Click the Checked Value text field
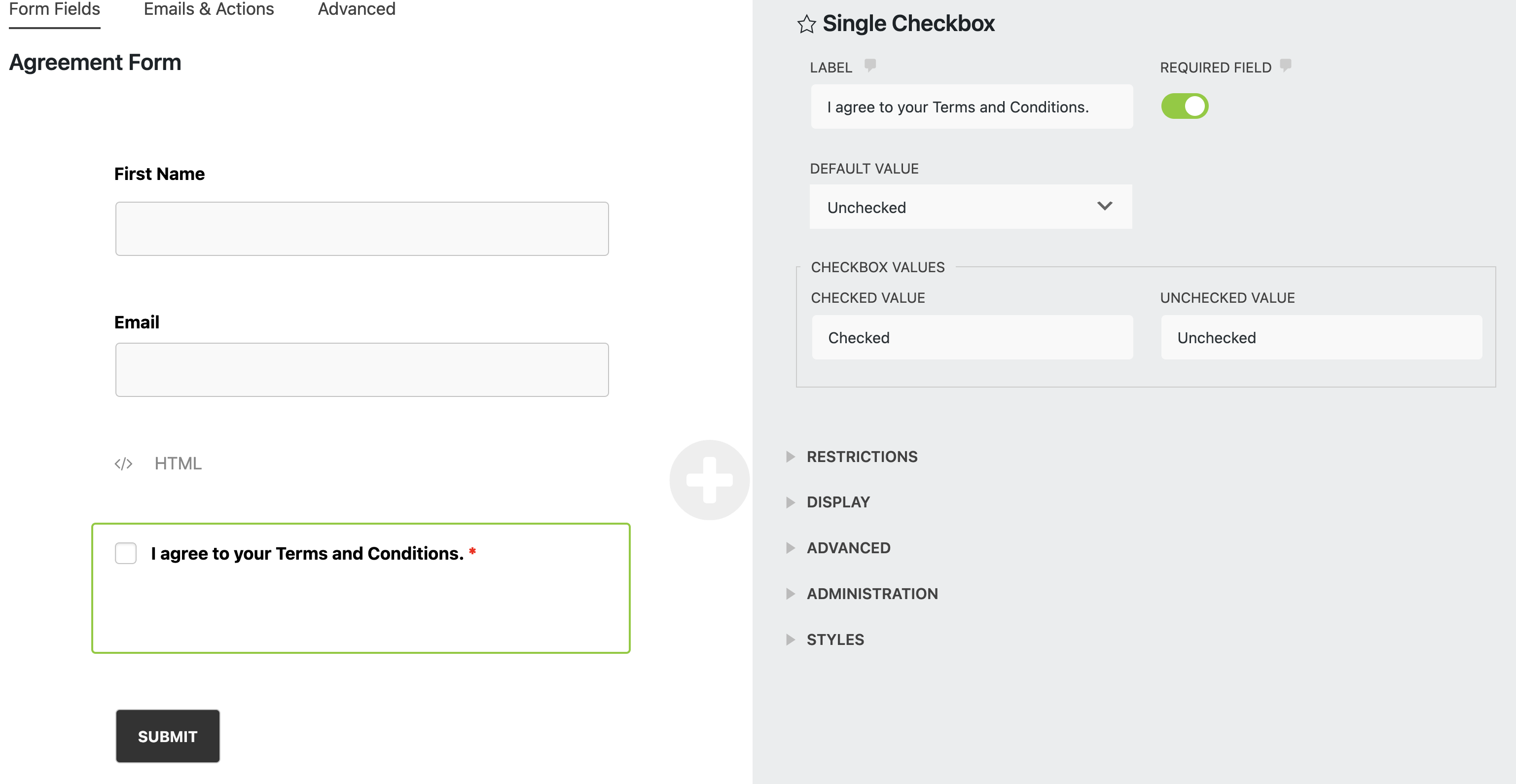Image resolution: width=1516 pixels, height=784 pixels. click(x=972, y=337)
